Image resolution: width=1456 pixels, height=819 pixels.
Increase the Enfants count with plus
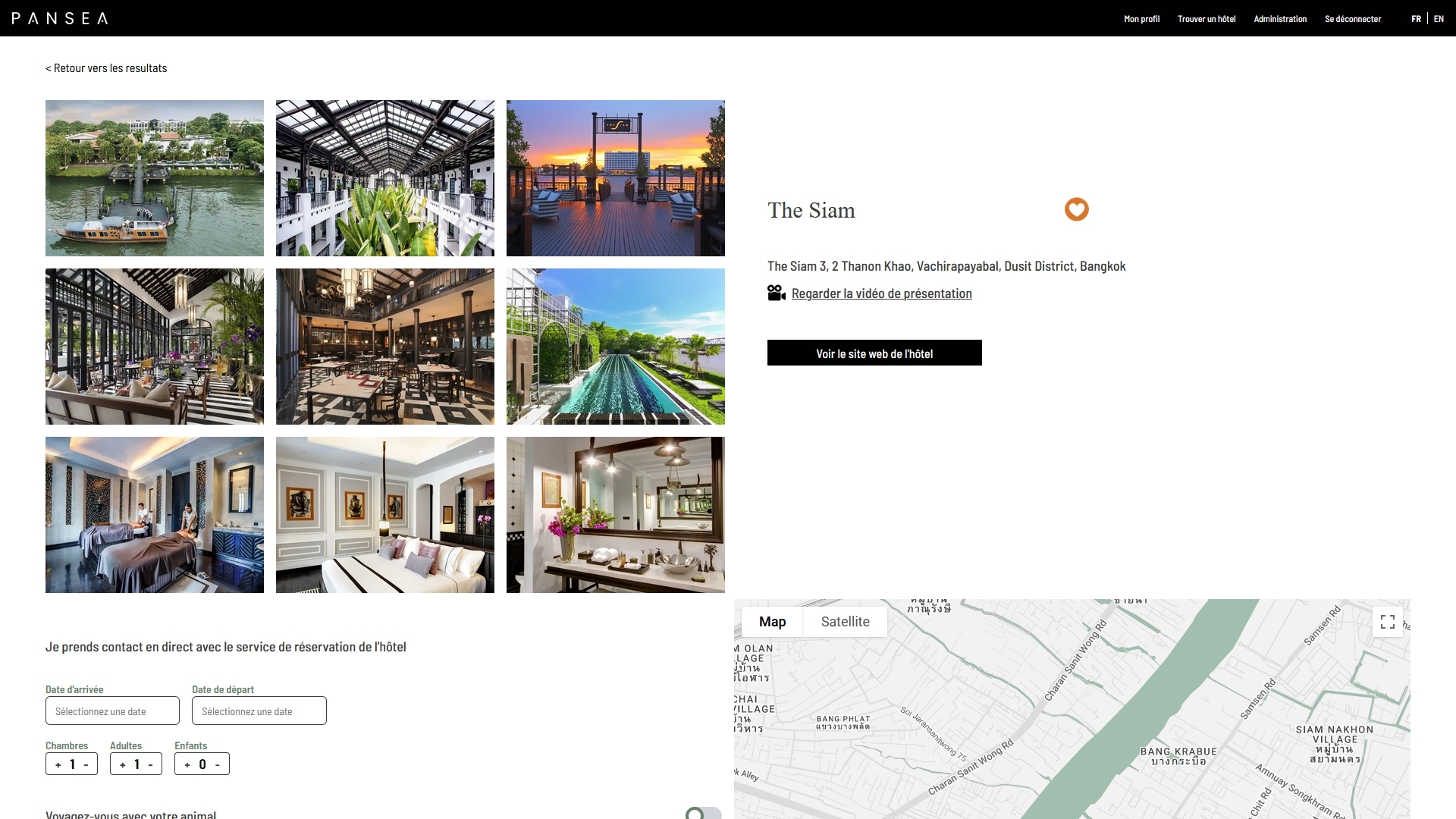[187, 764]
